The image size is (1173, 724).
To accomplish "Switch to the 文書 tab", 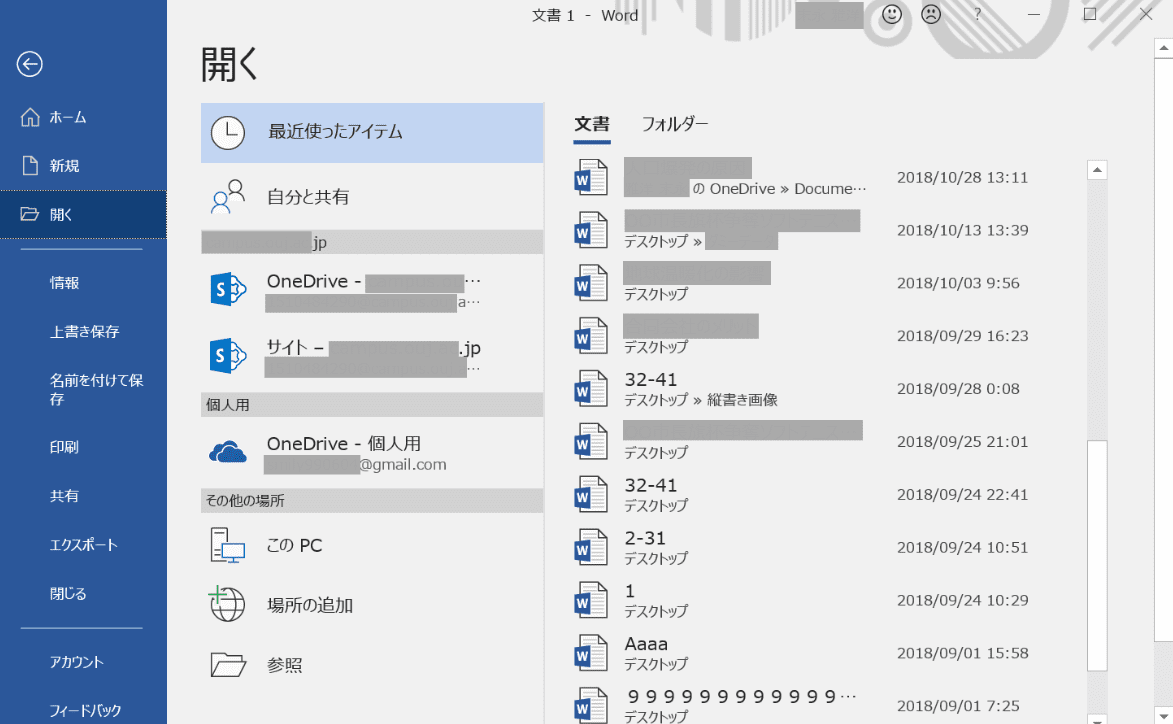I will coord(592,124).
